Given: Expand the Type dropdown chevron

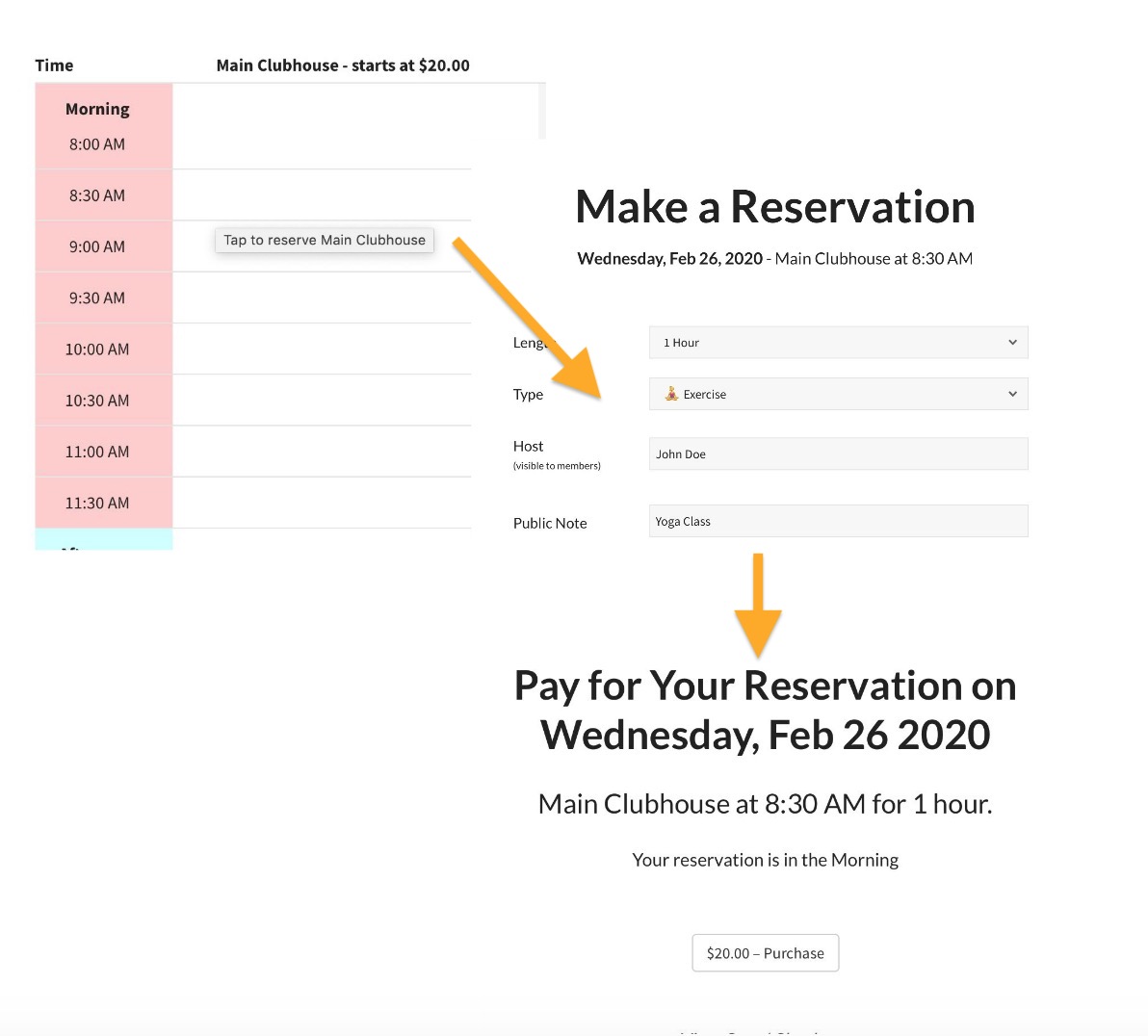Looking at the screenshot, I should [x=1012, y=394].
